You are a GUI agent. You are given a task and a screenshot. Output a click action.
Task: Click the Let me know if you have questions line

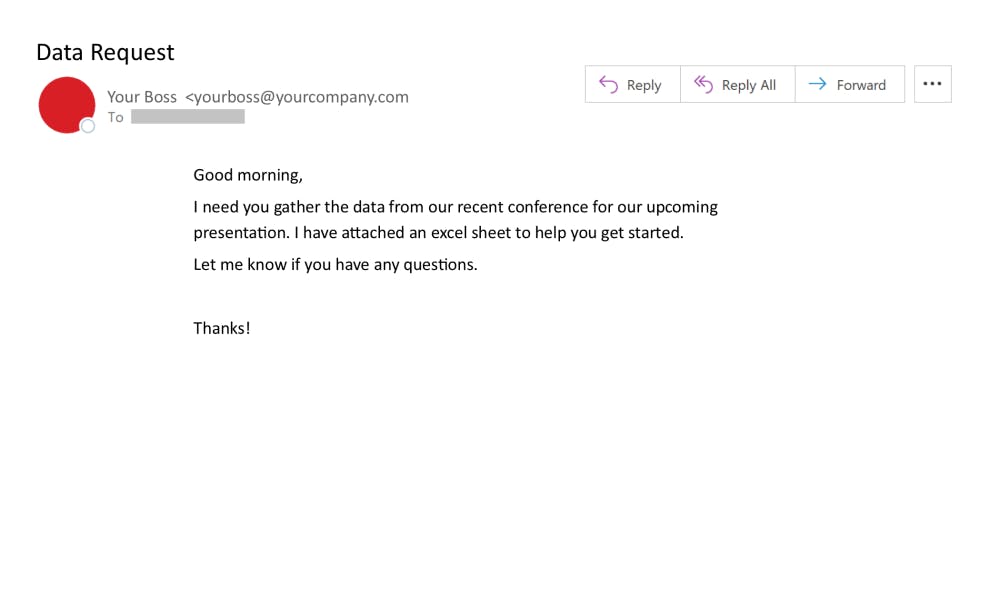click(x=335, y=265)
